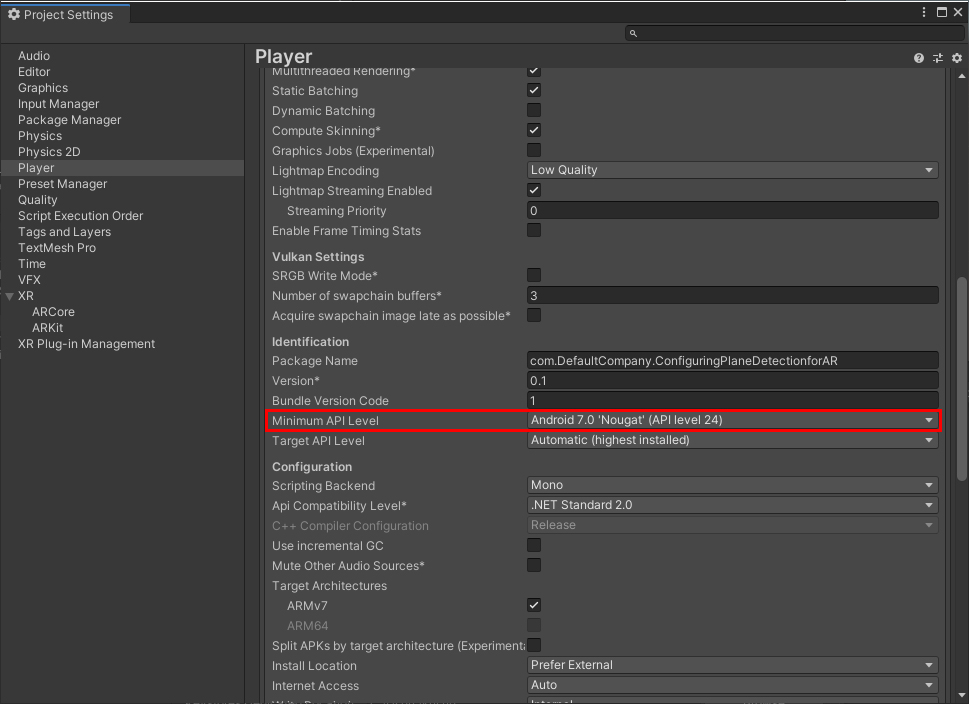Click the Package Name text field
969x704 pixels.
(x=732, y=361)
